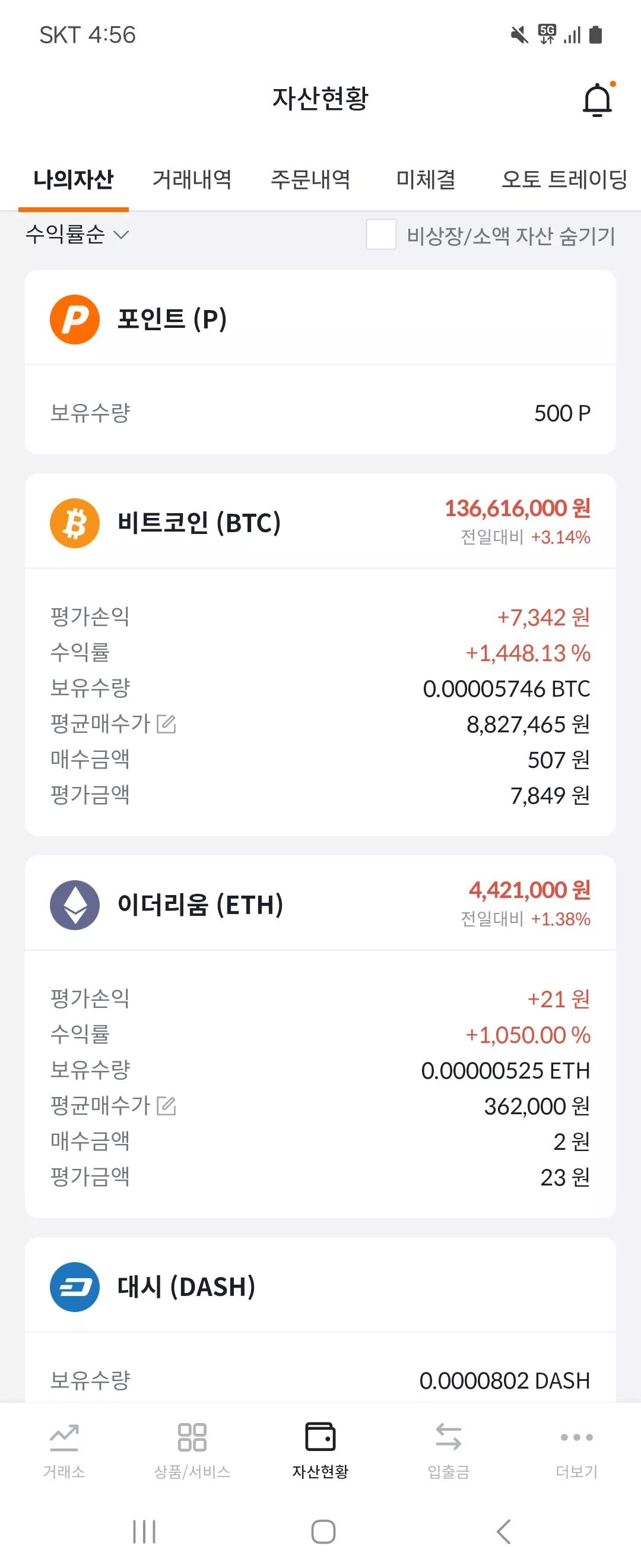Switch to the 거래내역 tab
Screen dimensions: 641x1568
192,179
